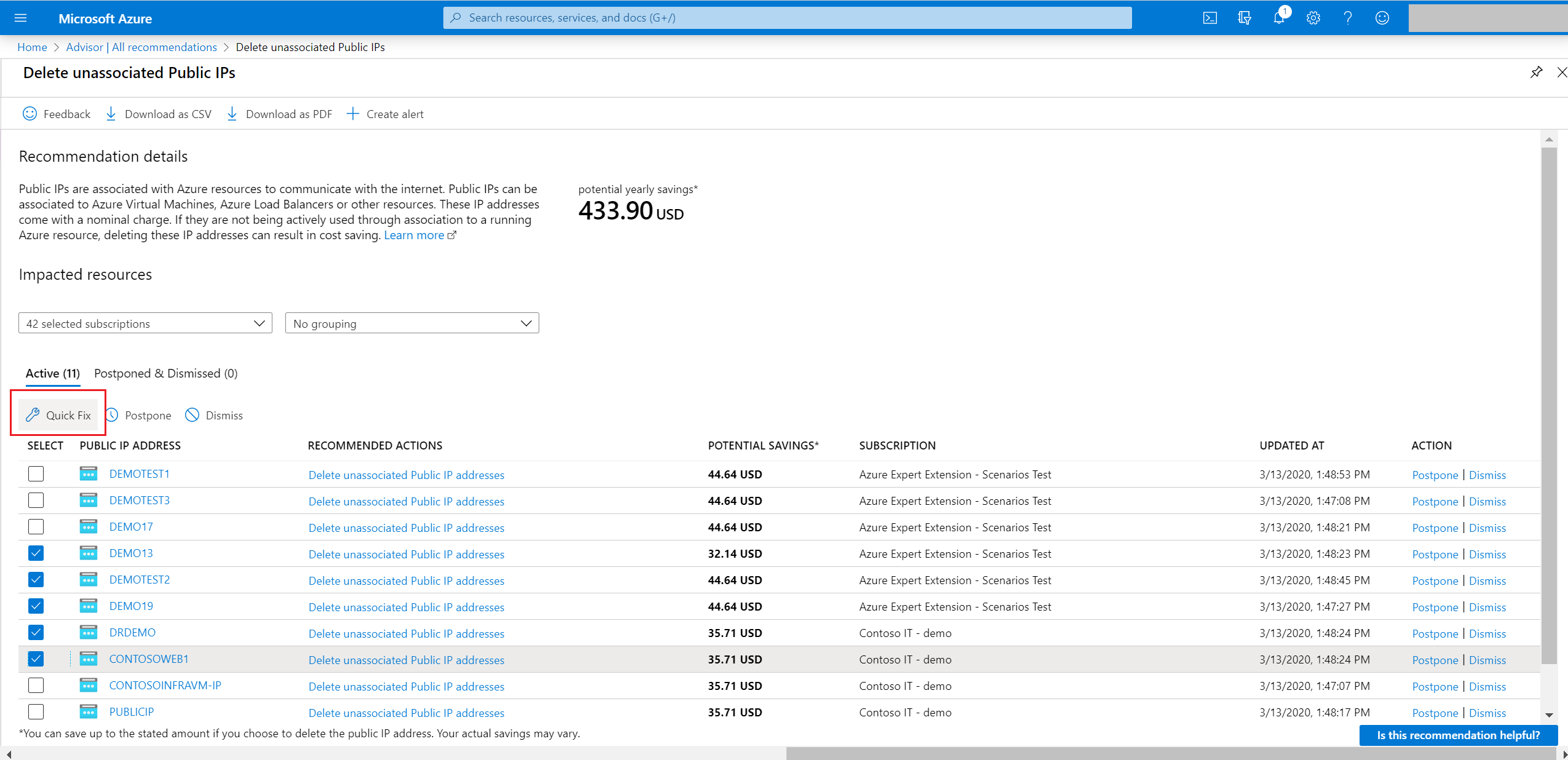Pin this blade to the dashboard
This screenshot has width=1568, height=760.
pyautogui.click(x=1536, y=73)
